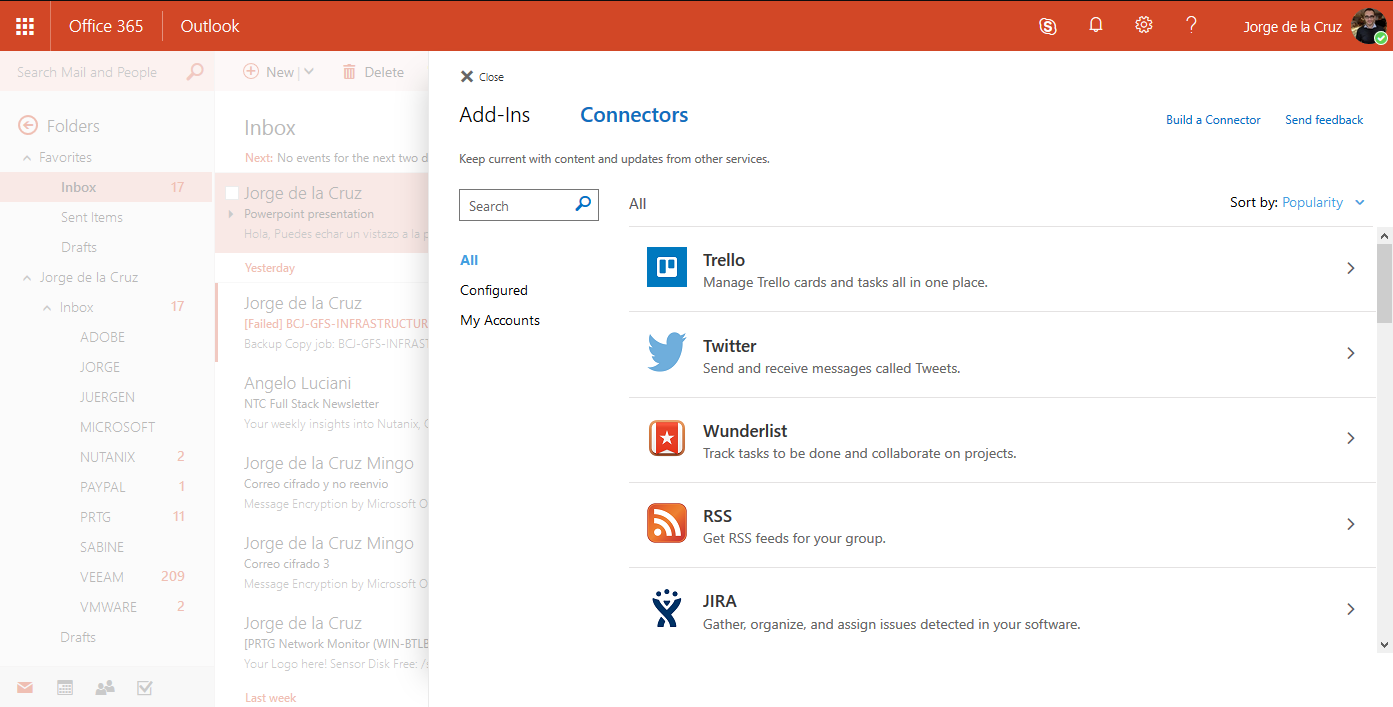Click the help question mark icon
This screenshot has height=707, width=1393.
click(1191, 25)
